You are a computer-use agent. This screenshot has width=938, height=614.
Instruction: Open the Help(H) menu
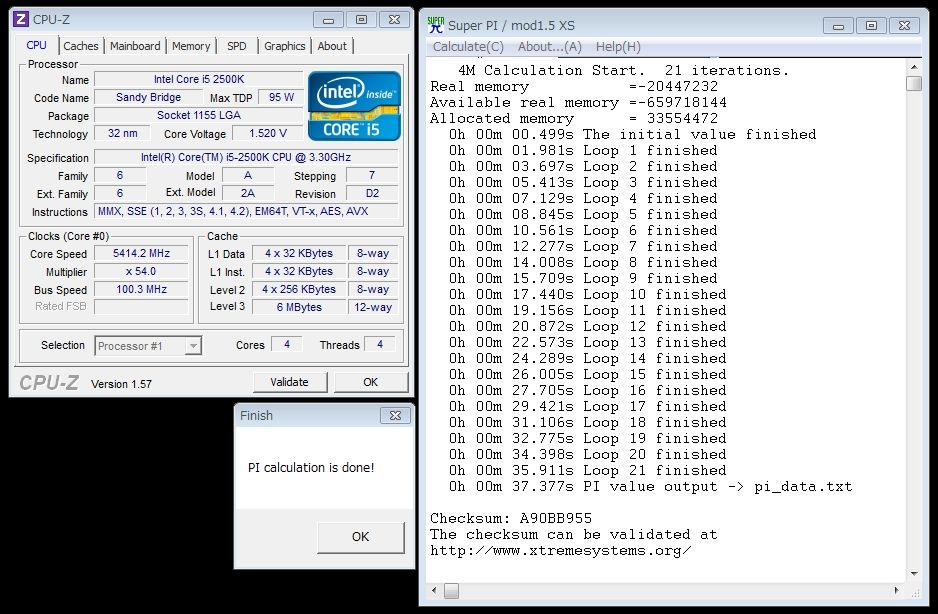(x=618, y=47)
